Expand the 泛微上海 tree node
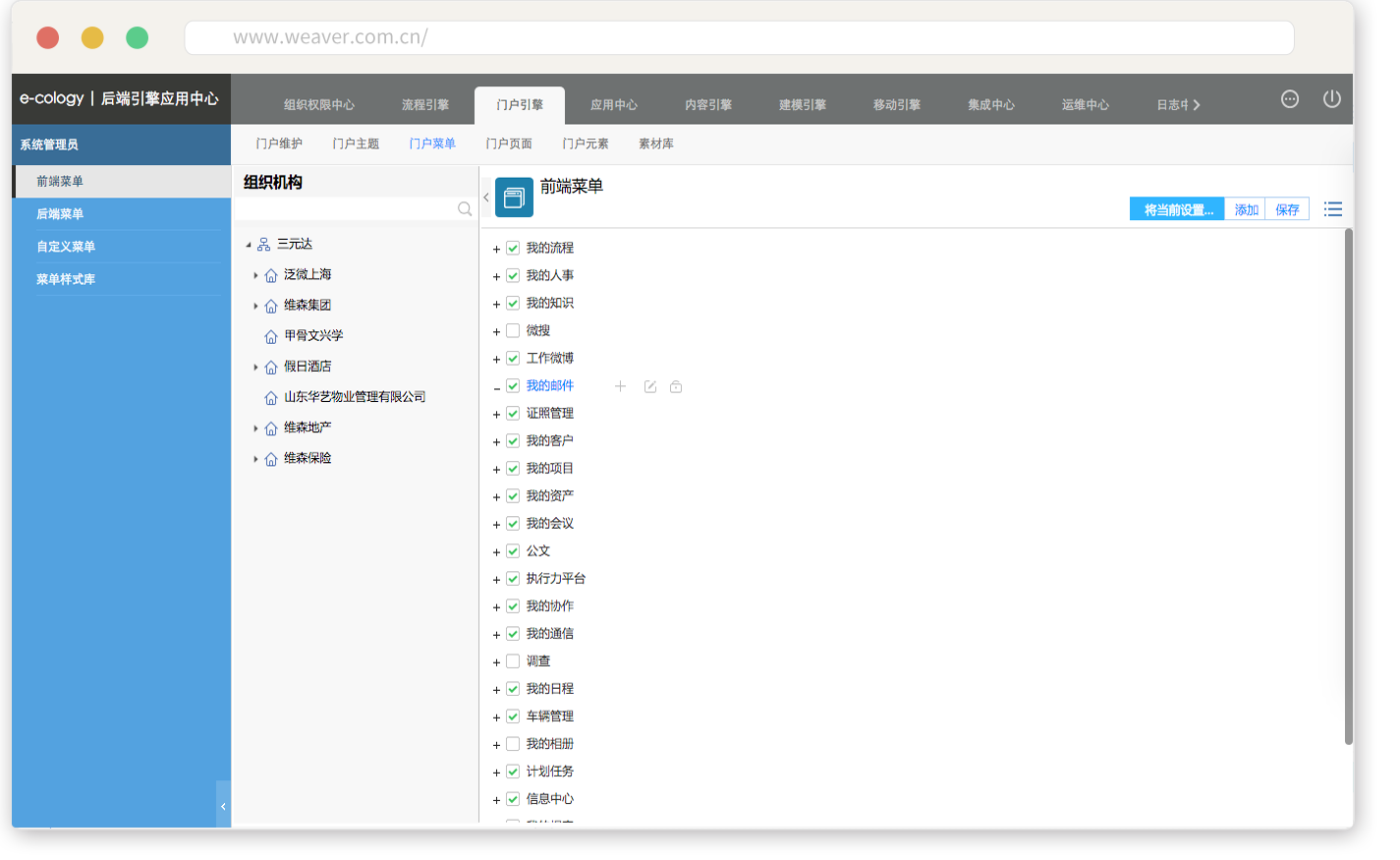The width and height of the screenshot is (1400, 860). tap(255, 276)
